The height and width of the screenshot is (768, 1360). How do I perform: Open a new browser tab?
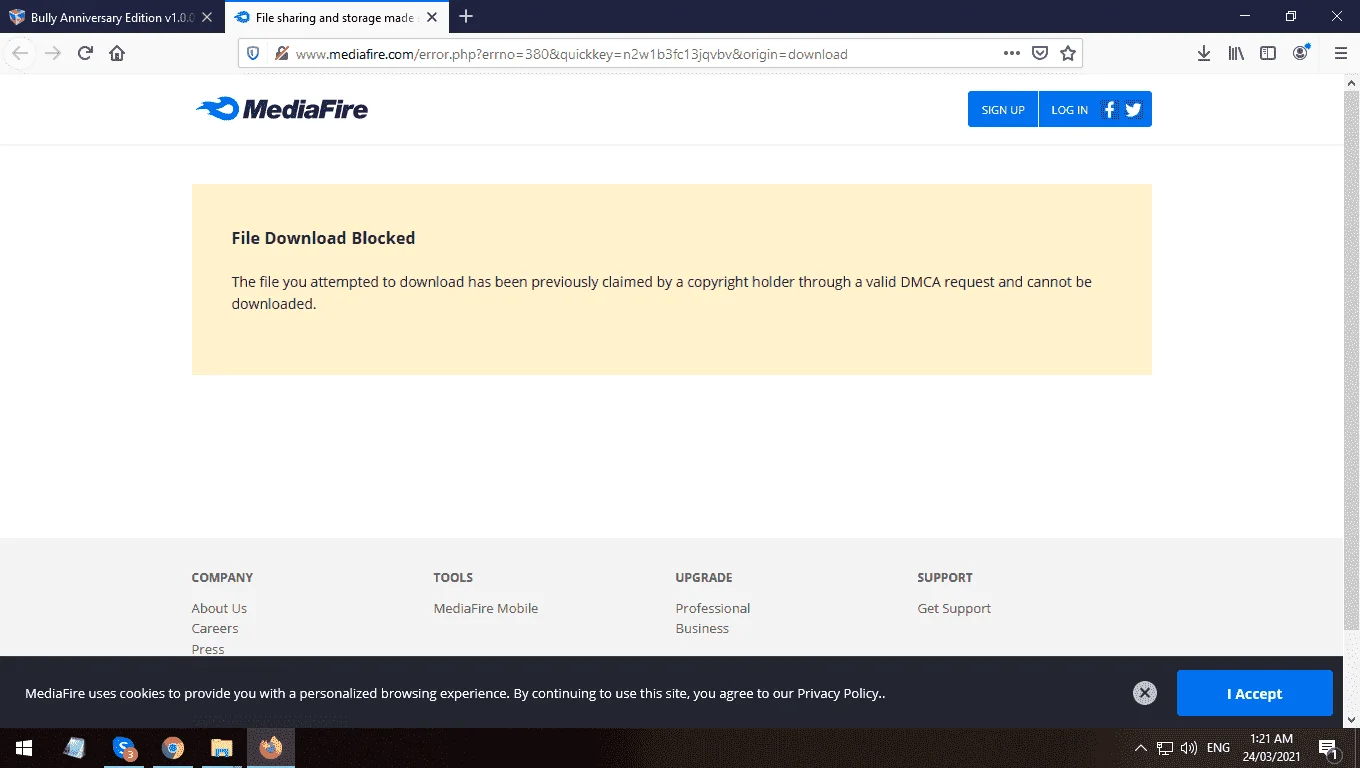466,17
